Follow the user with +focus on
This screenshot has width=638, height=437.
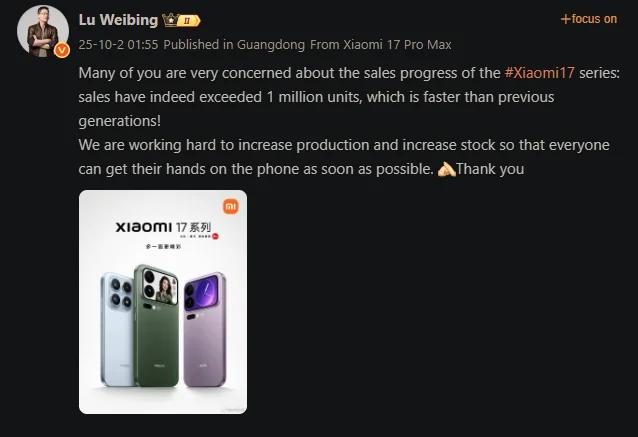[x=588, y=19]
